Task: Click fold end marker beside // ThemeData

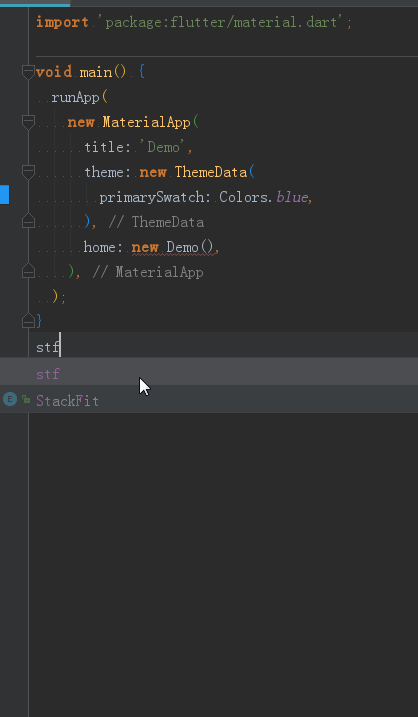Action: coord(28,221)
